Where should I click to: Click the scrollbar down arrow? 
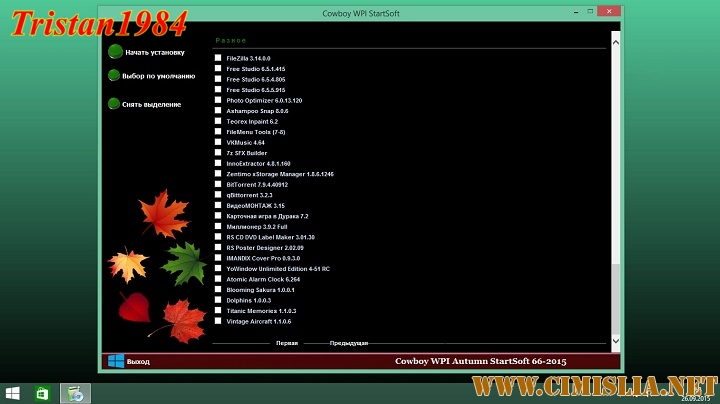616,341
